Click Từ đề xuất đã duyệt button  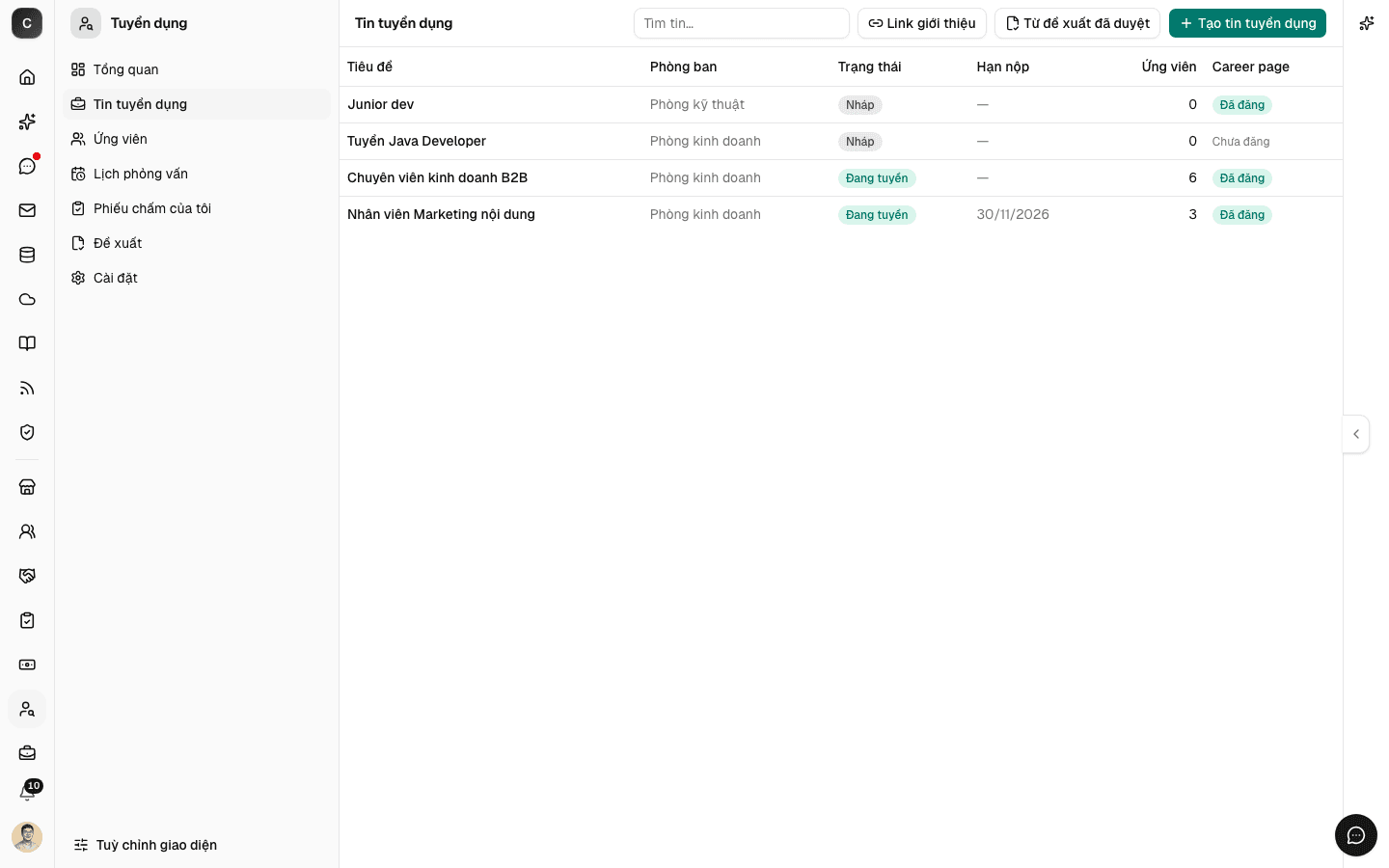click(1076, 23)
